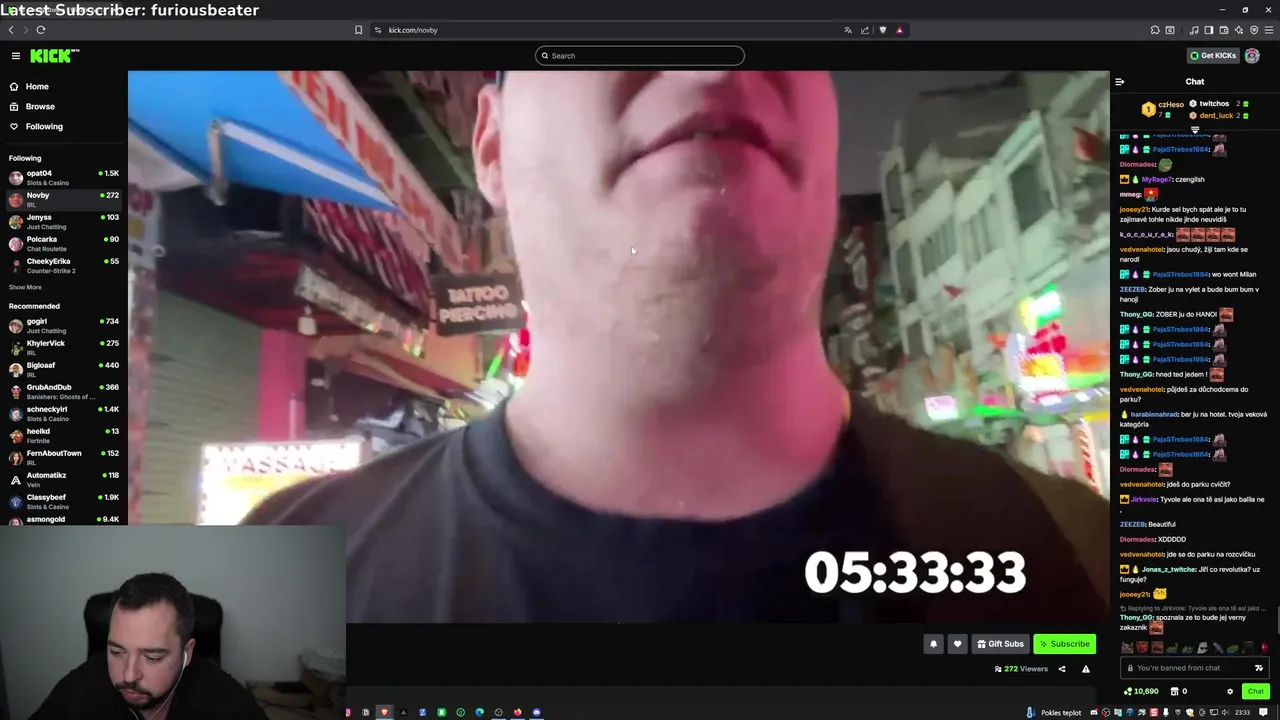Report stream with warning triangle icon
The height and width of the screenshot is (720, 1280).
tap(1086, 669)
